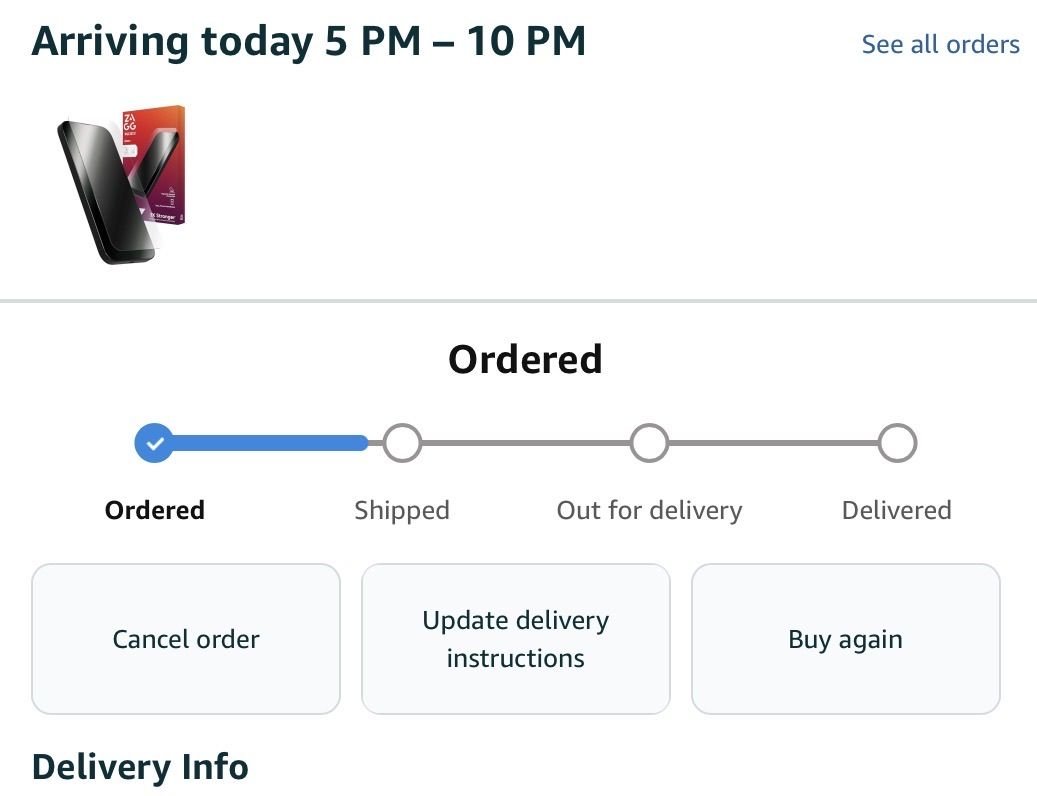The height and width of the screenshot is (796, 1037).
Task: Click the blue checkmark Ordered step icon
Action: pyautogui.click(x=154, y=442)
